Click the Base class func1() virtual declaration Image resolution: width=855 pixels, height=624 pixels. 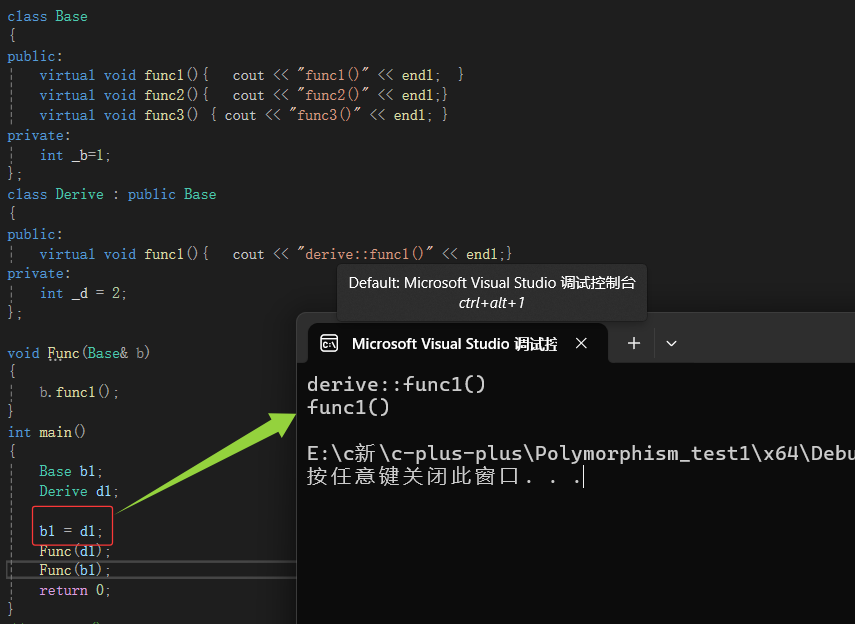click(x=251, y=75)
